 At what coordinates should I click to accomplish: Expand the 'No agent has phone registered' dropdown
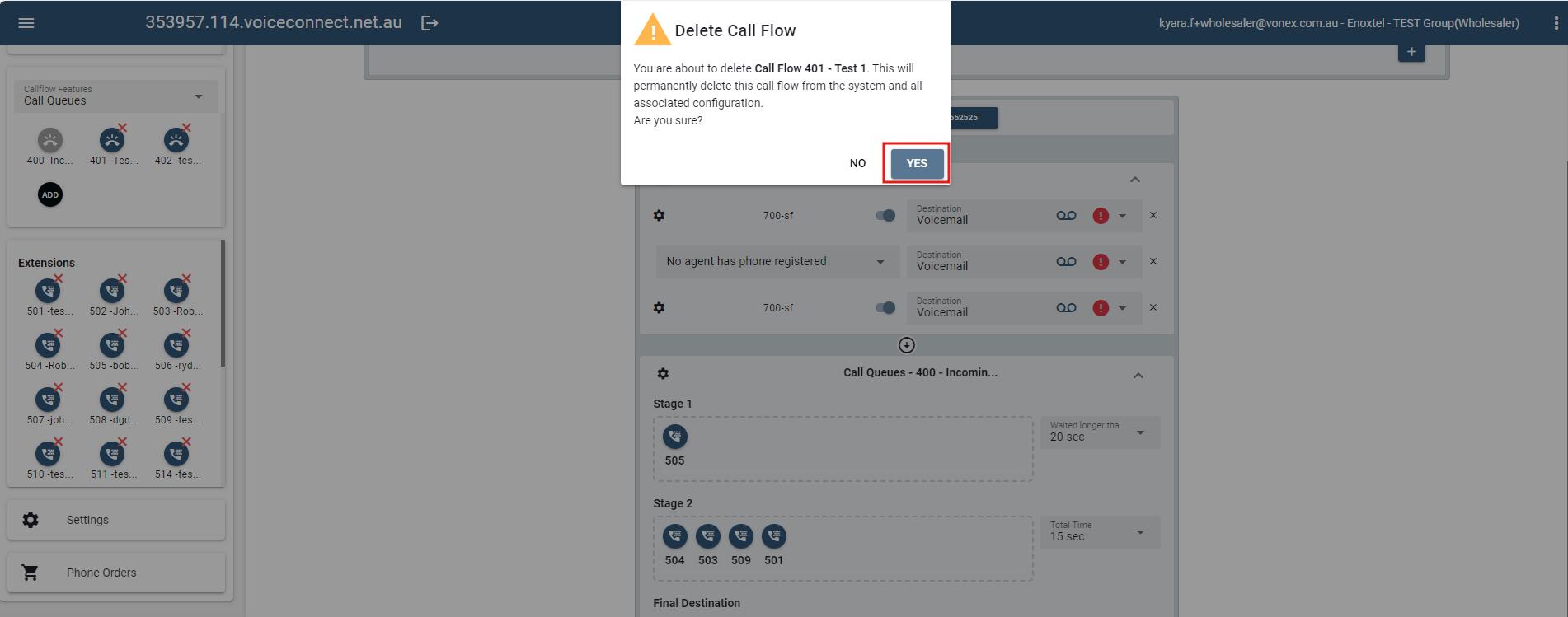pos(880,262)
